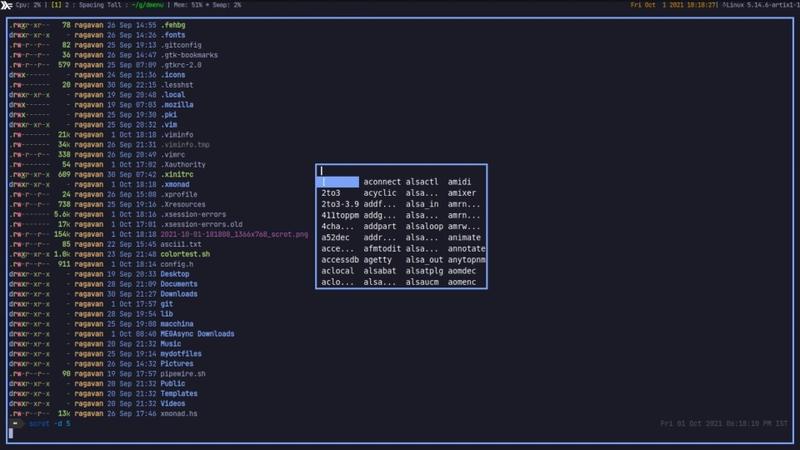Viewport: 800px width, 450px height.
Task: Switch to workspace 1 in the top bar
Action: click(x=56, y=5)
